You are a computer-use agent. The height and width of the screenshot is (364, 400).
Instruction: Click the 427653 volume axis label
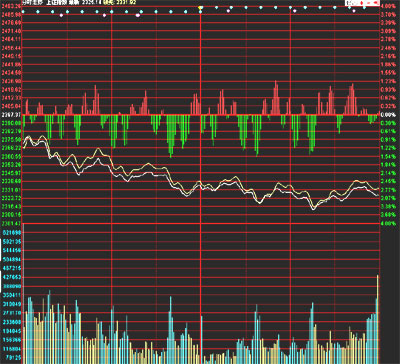click(x=11, y=277)
